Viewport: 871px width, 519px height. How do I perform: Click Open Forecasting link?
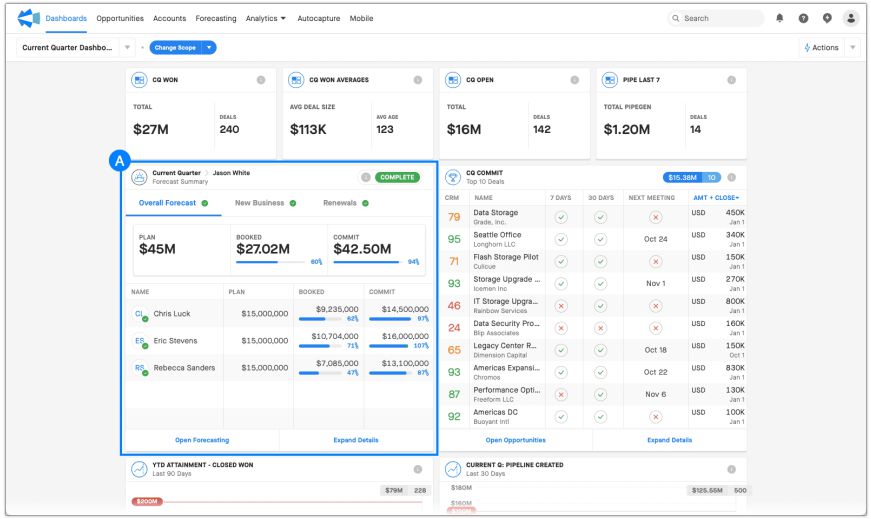coord(202,440)
